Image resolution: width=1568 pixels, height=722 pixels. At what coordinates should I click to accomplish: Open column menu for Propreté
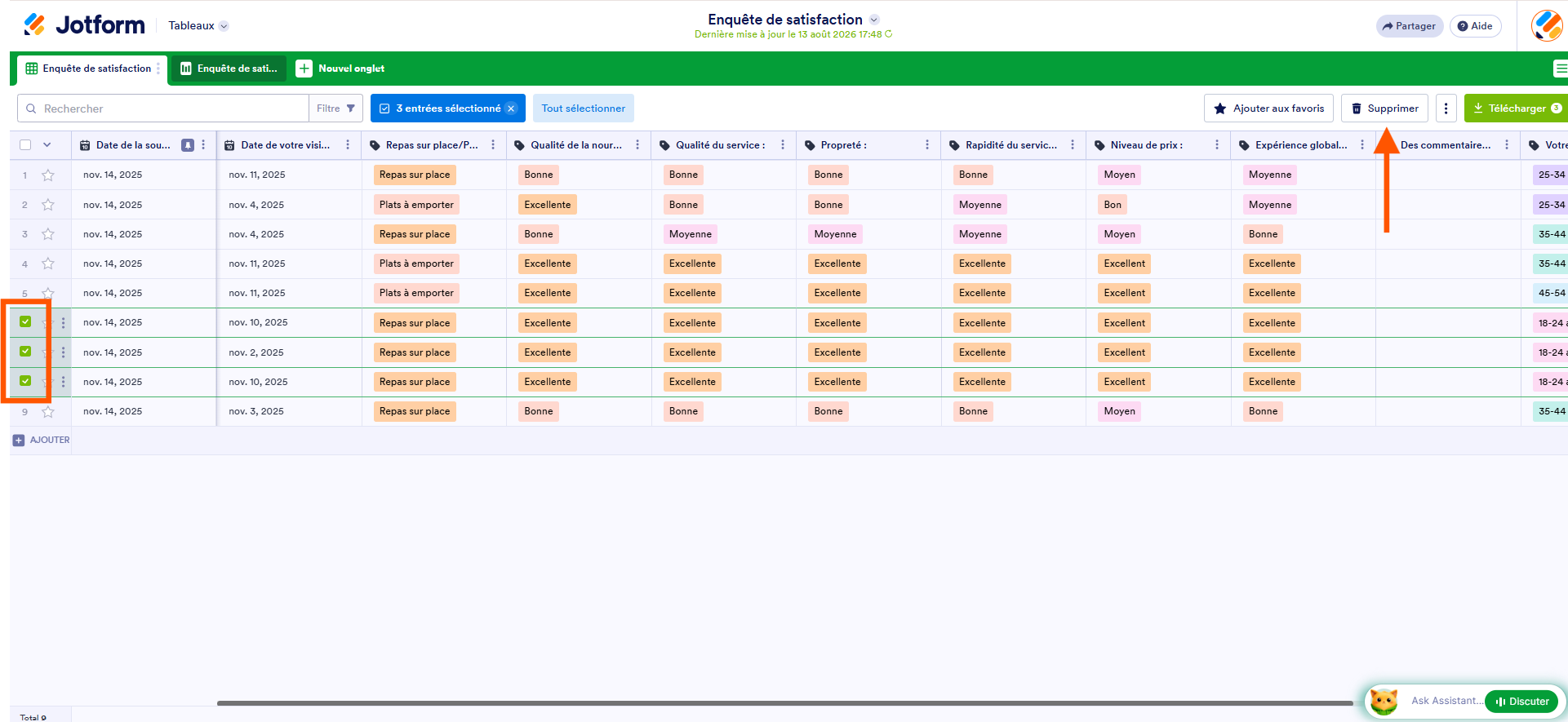(x=927, y=145)
